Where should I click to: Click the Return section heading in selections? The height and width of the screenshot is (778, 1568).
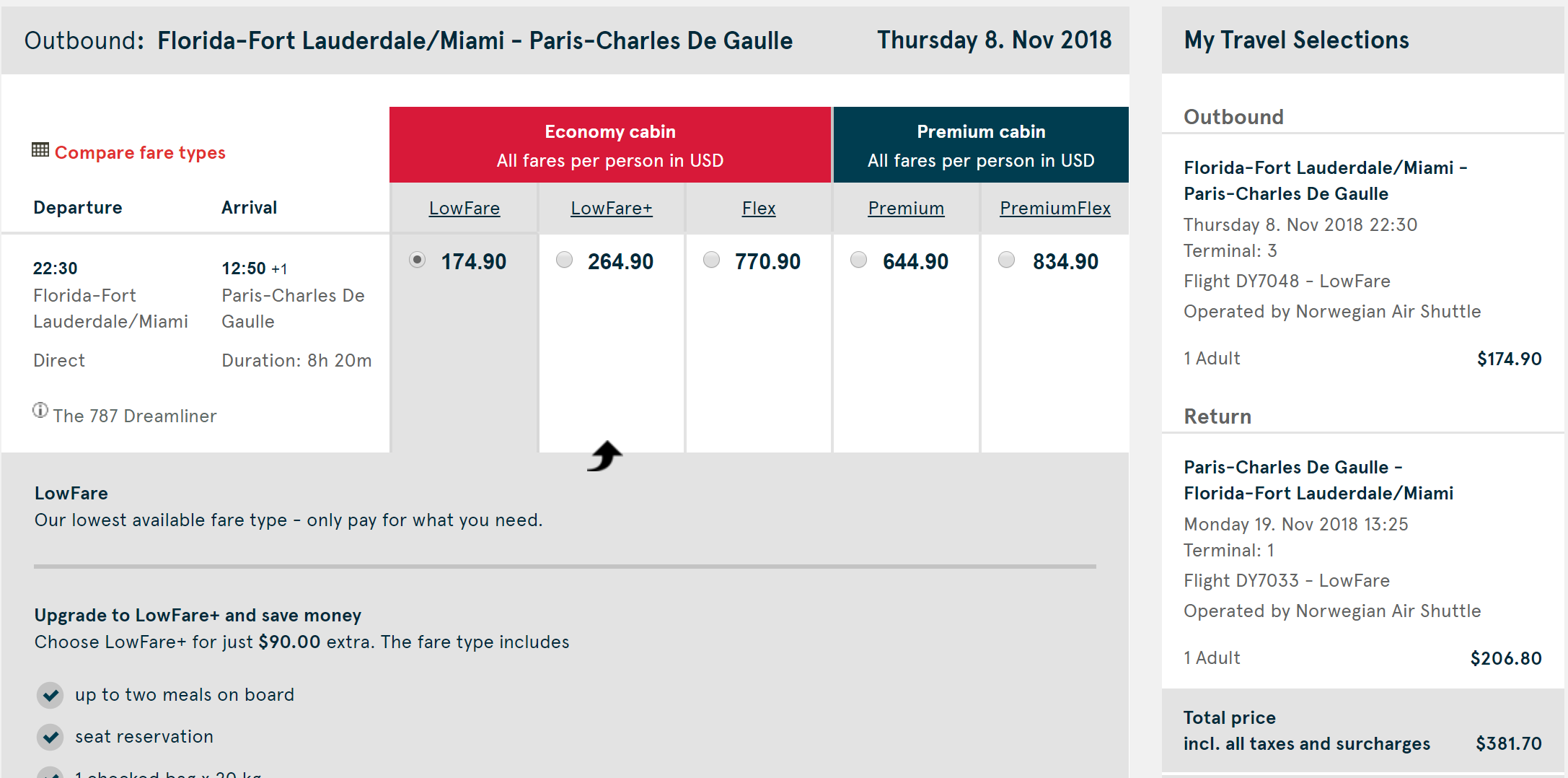1217,416
